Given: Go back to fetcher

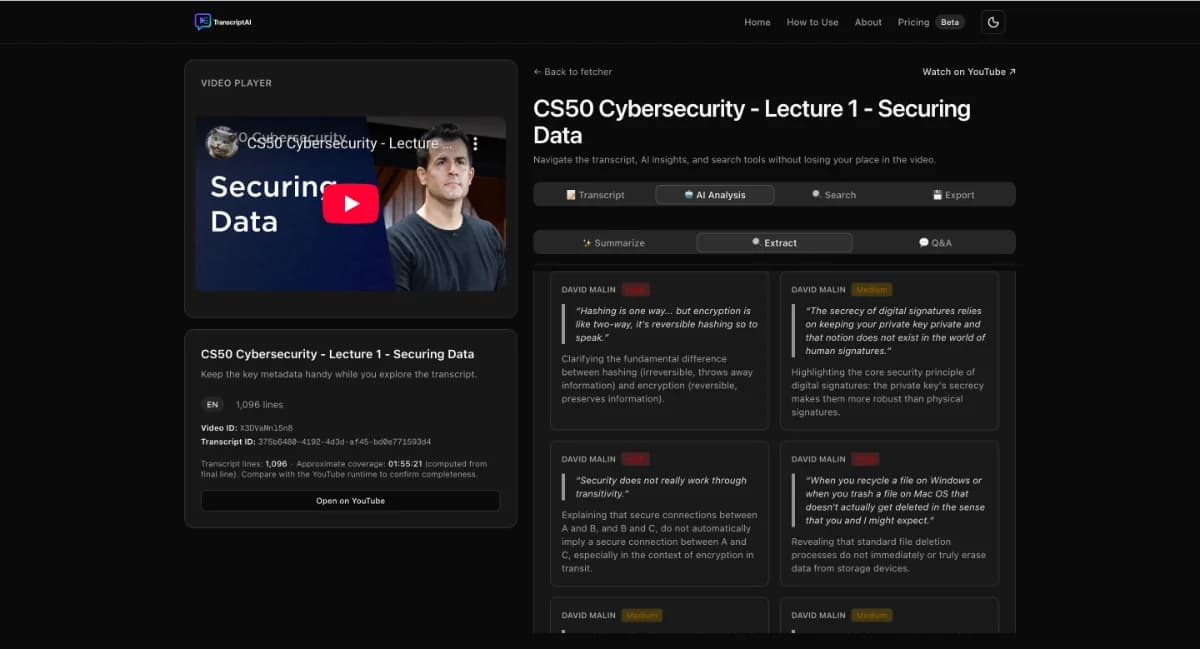Looking at the screenshot, I should pyautogui.click(x=572, y=72).
